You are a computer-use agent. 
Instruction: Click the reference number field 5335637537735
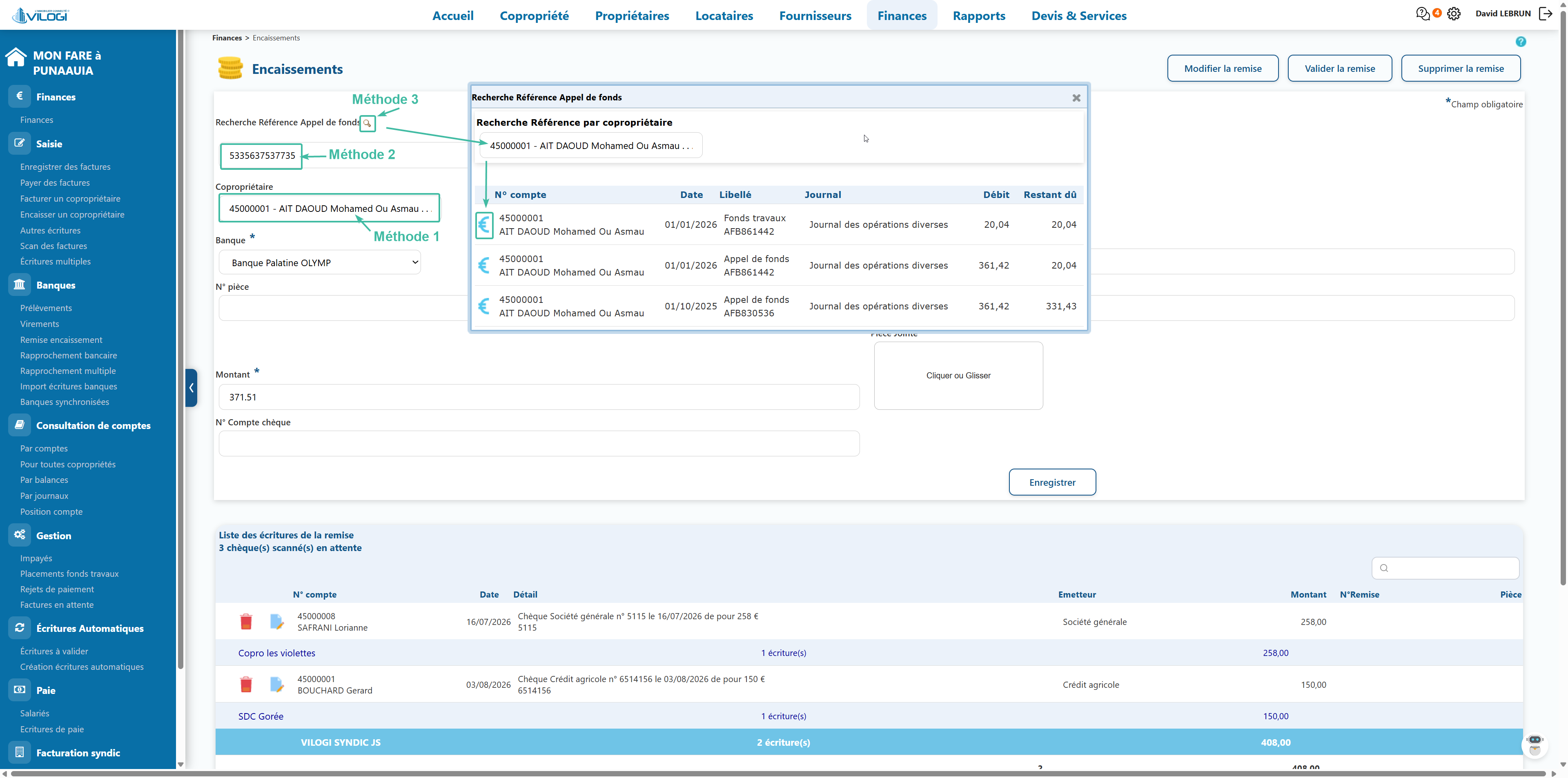tap(261, 156)
